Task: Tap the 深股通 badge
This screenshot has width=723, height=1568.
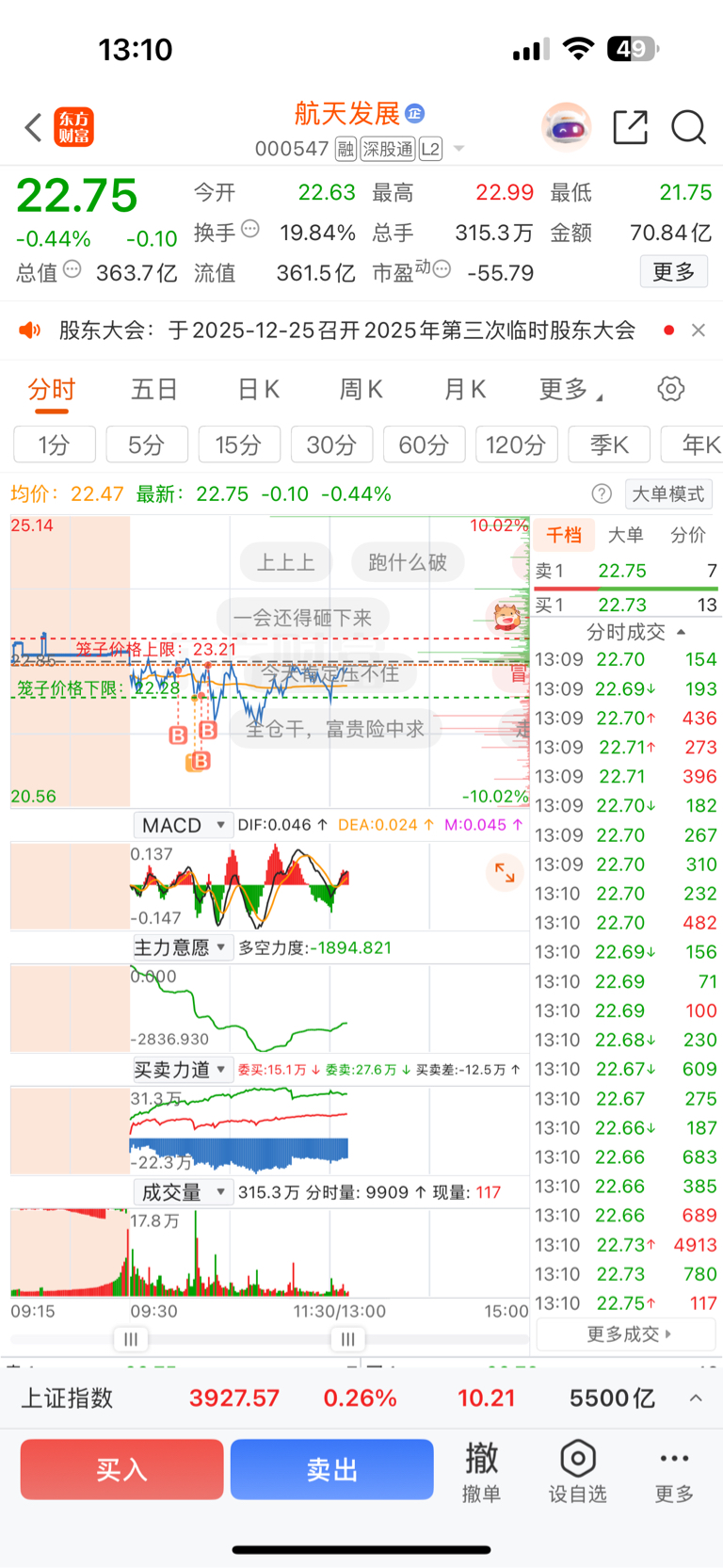Action: click(388, 149)
